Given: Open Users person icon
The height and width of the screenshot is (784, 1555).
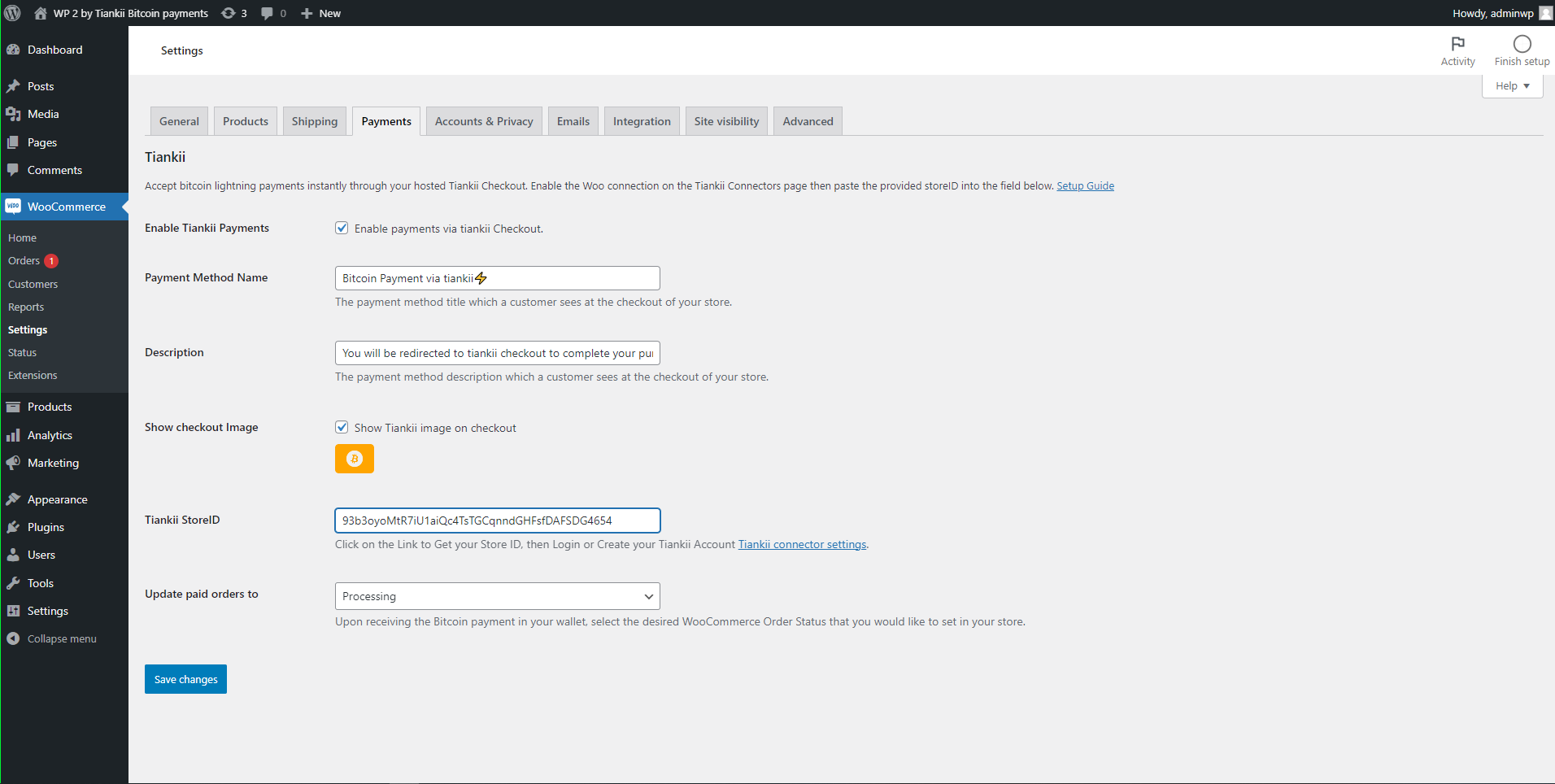Looking at the screenshot, I should pos(13,555).
